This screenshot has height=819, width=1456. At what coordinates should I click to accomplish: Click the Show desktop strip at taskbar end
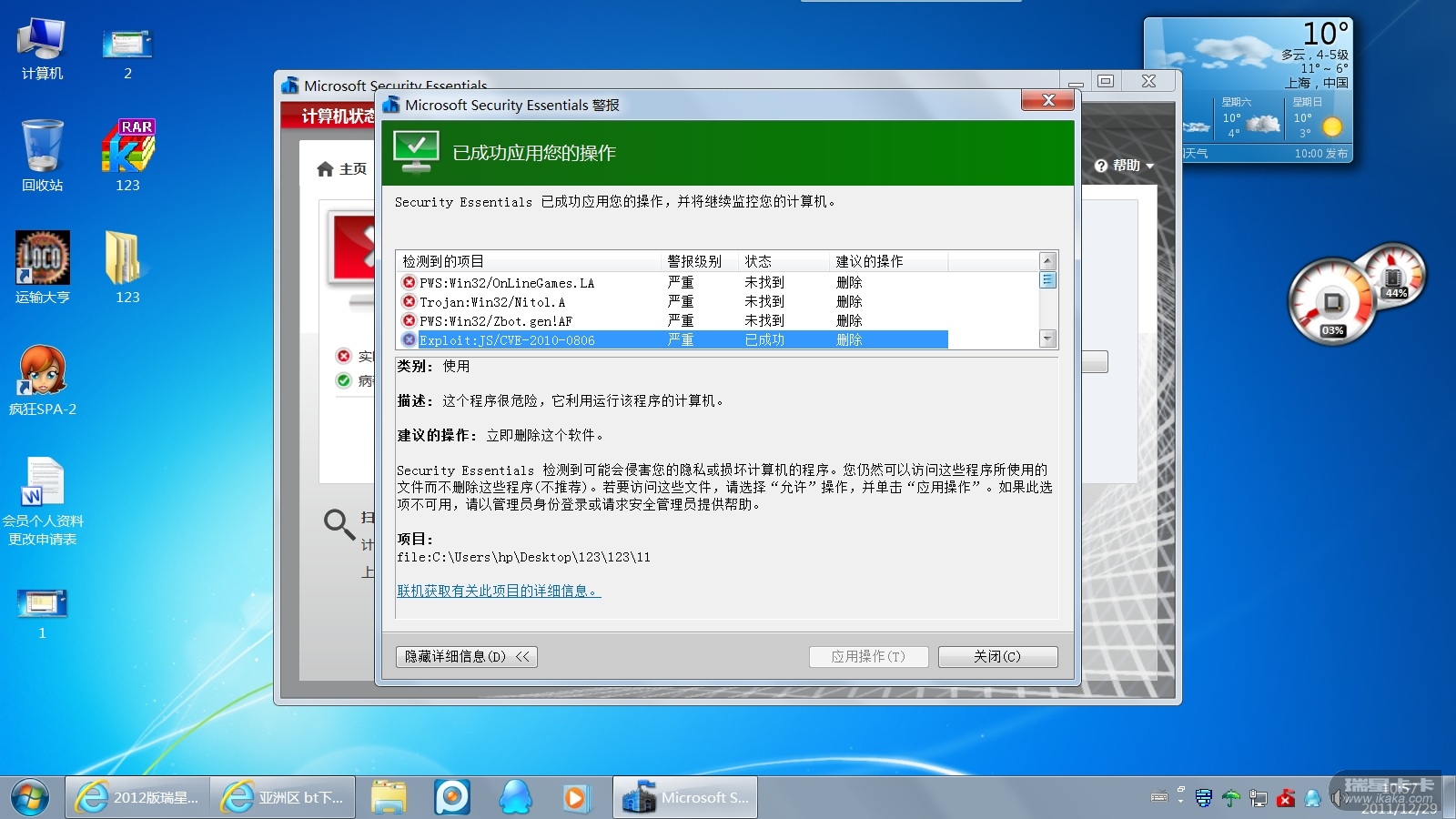(x=1449, y=798)
